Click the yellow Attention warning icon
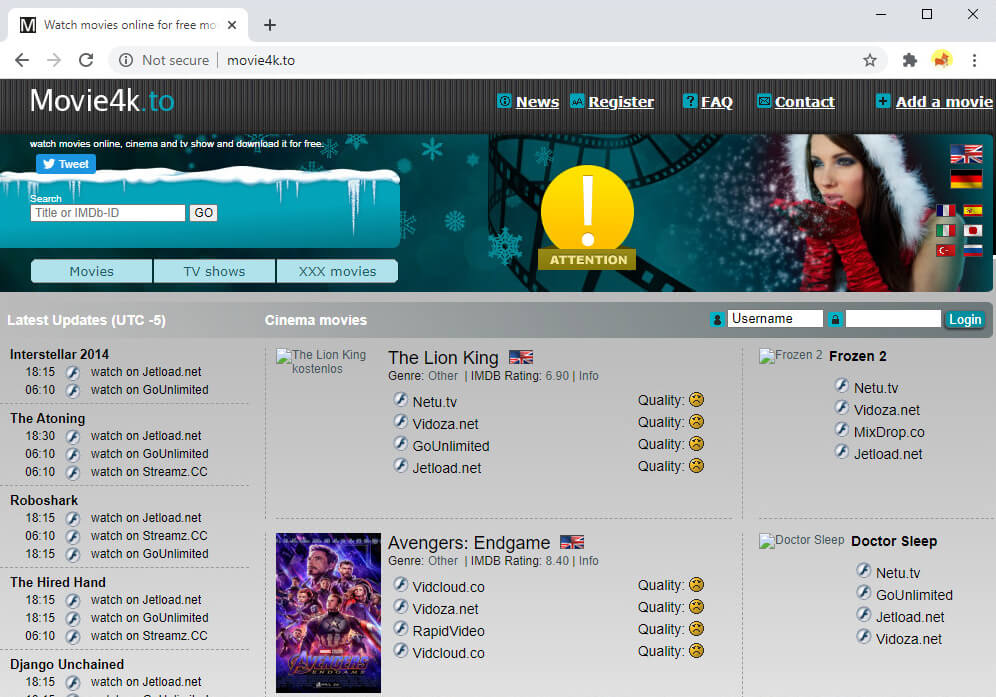The height and width of the screenshot is (697, 996). 588,217
